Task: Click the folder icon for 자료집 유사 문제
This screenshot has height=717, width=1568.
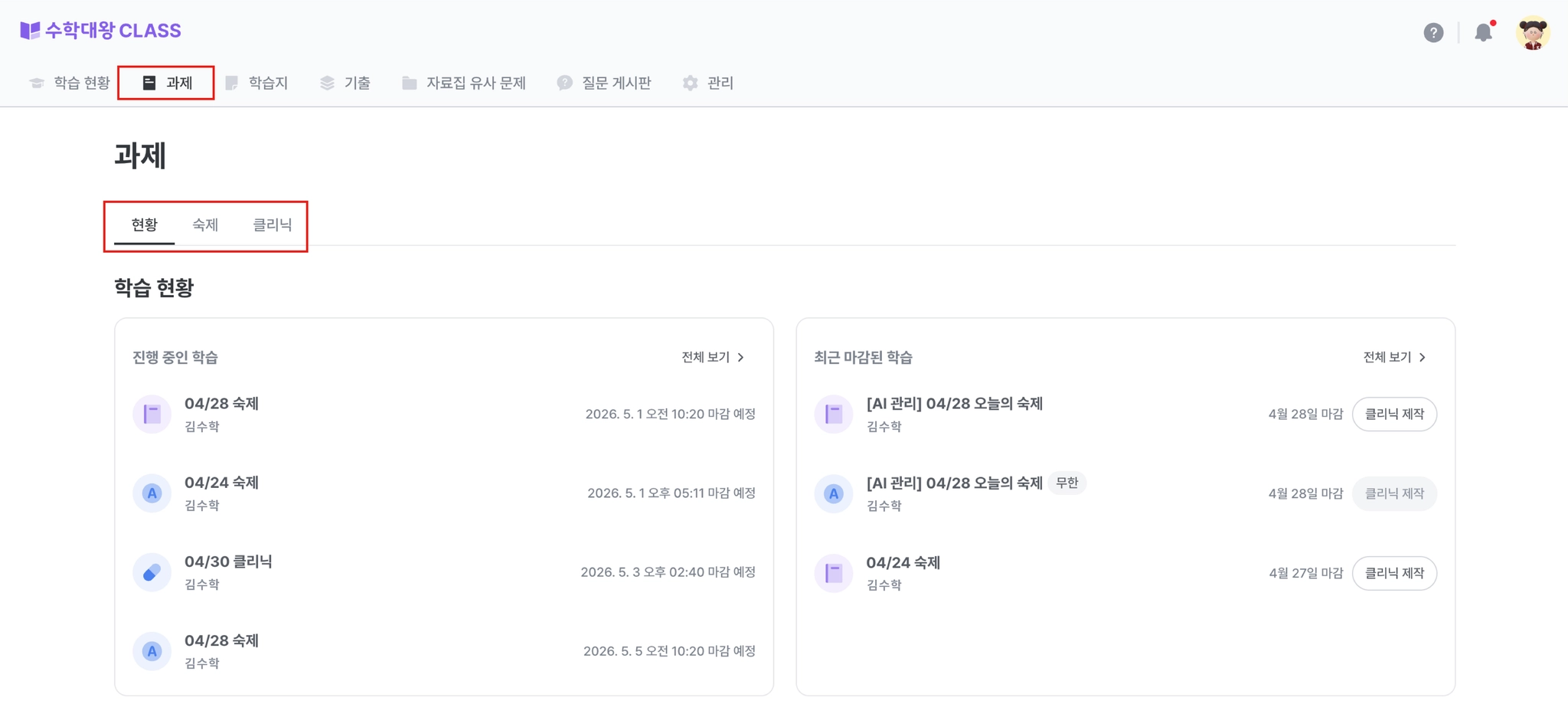Action: [x=409, y=83]
